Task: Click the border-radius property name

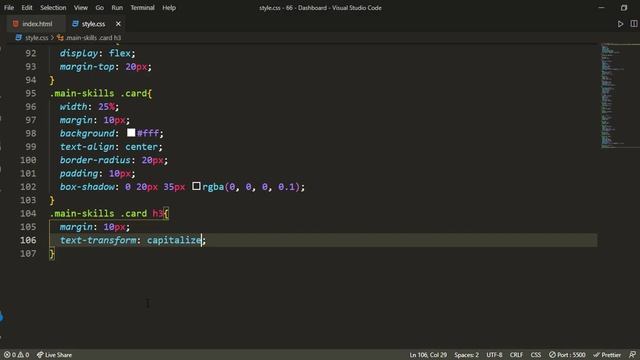Action: tap(95, 160)
